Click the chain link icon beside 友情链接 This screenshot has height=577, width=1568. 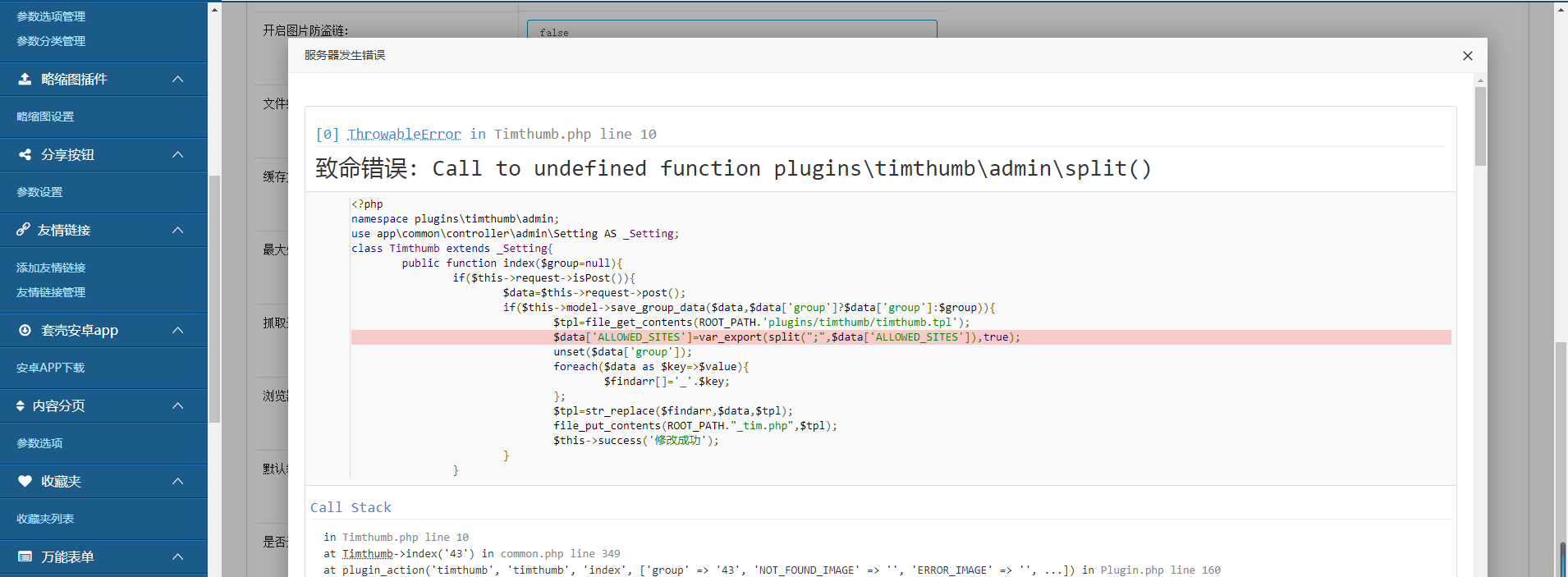23,230
